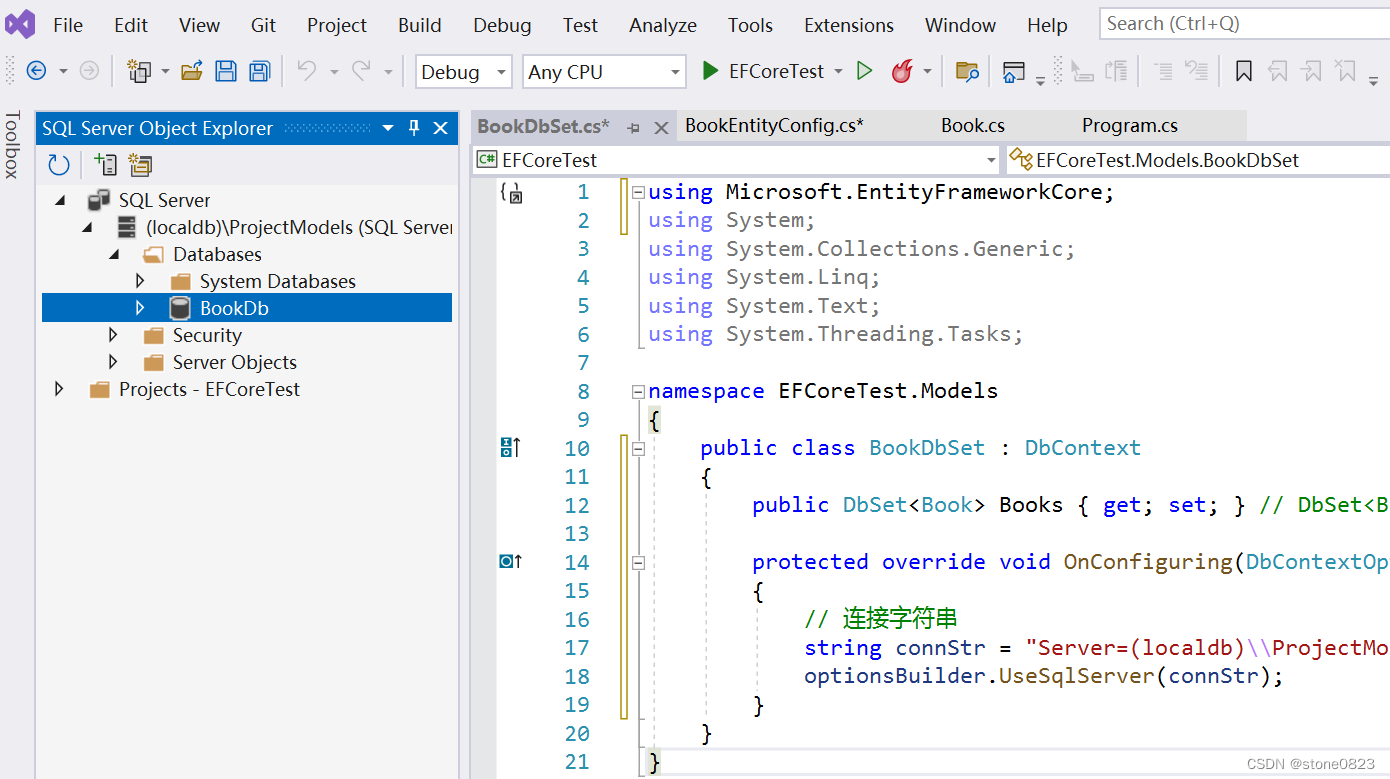Click the Add SQL Server icon
Viewport: 1390px width, 779px height.
point(105,165)
